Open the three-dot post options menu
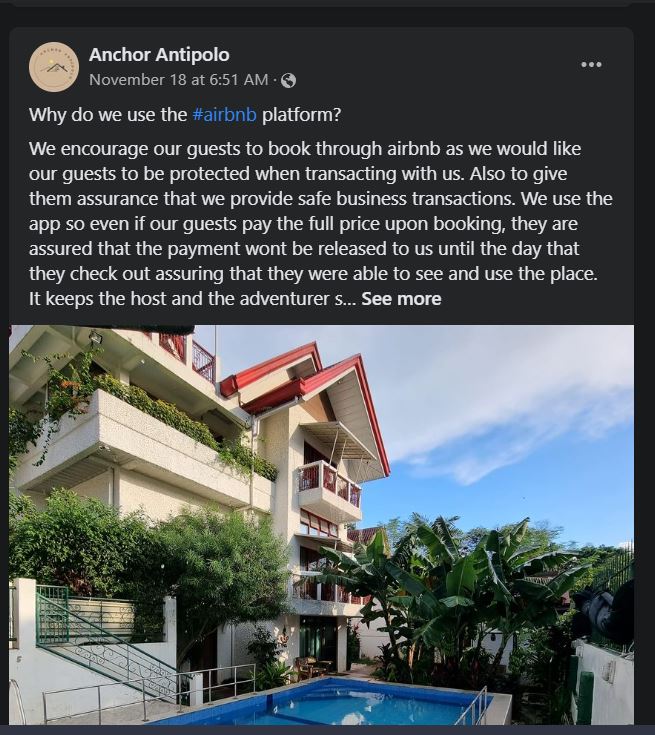 pos(591,65)
